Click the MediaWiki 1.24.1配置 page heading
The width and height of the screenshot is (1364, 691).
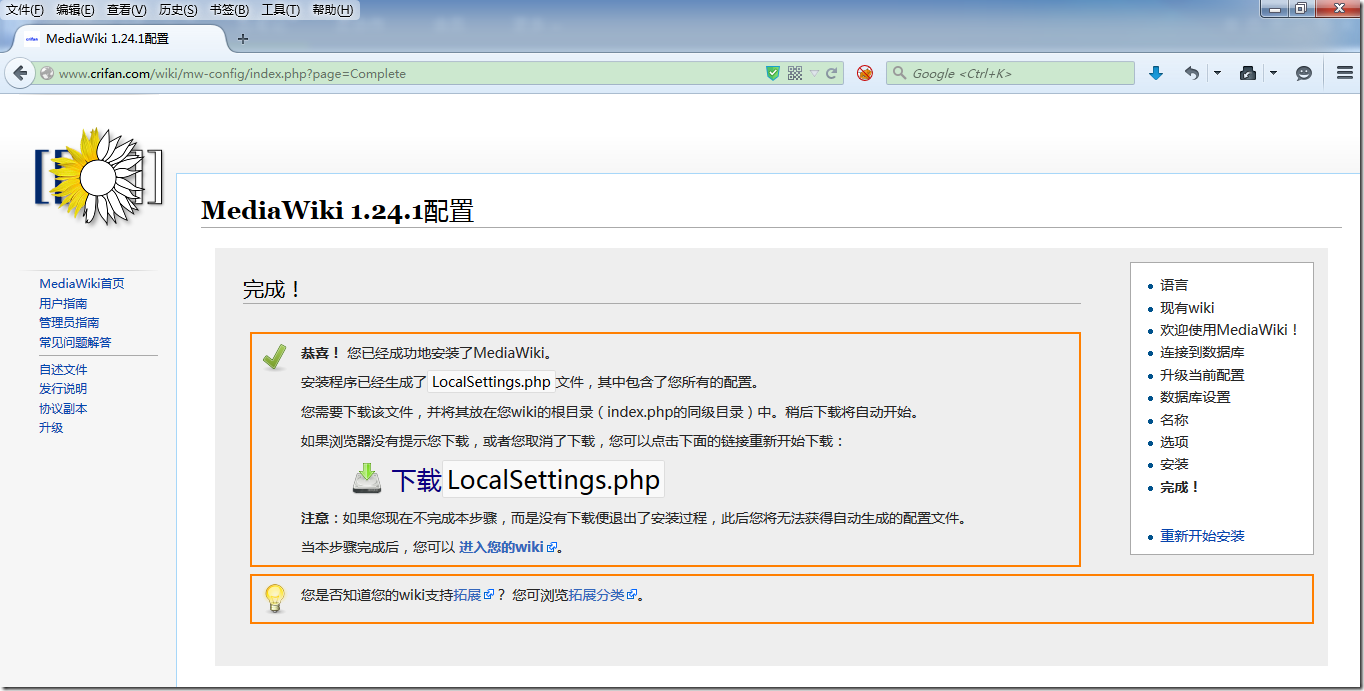click(337, 211)
